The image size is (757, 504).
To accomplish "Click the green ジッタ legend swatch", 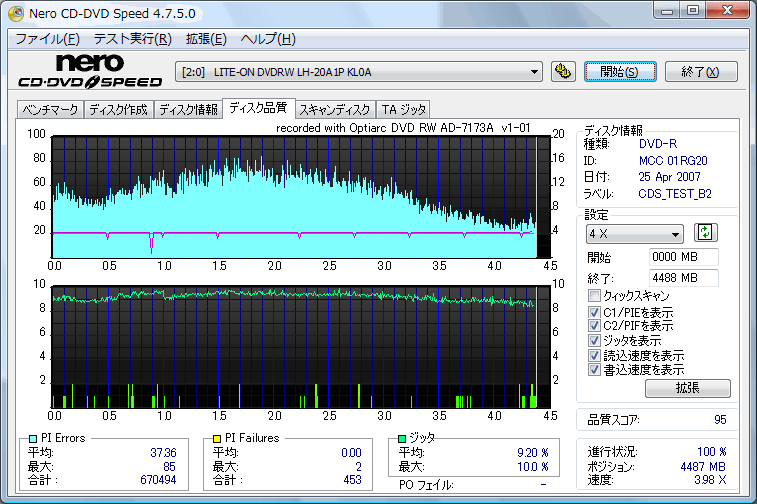I will (x=402, y=438).
